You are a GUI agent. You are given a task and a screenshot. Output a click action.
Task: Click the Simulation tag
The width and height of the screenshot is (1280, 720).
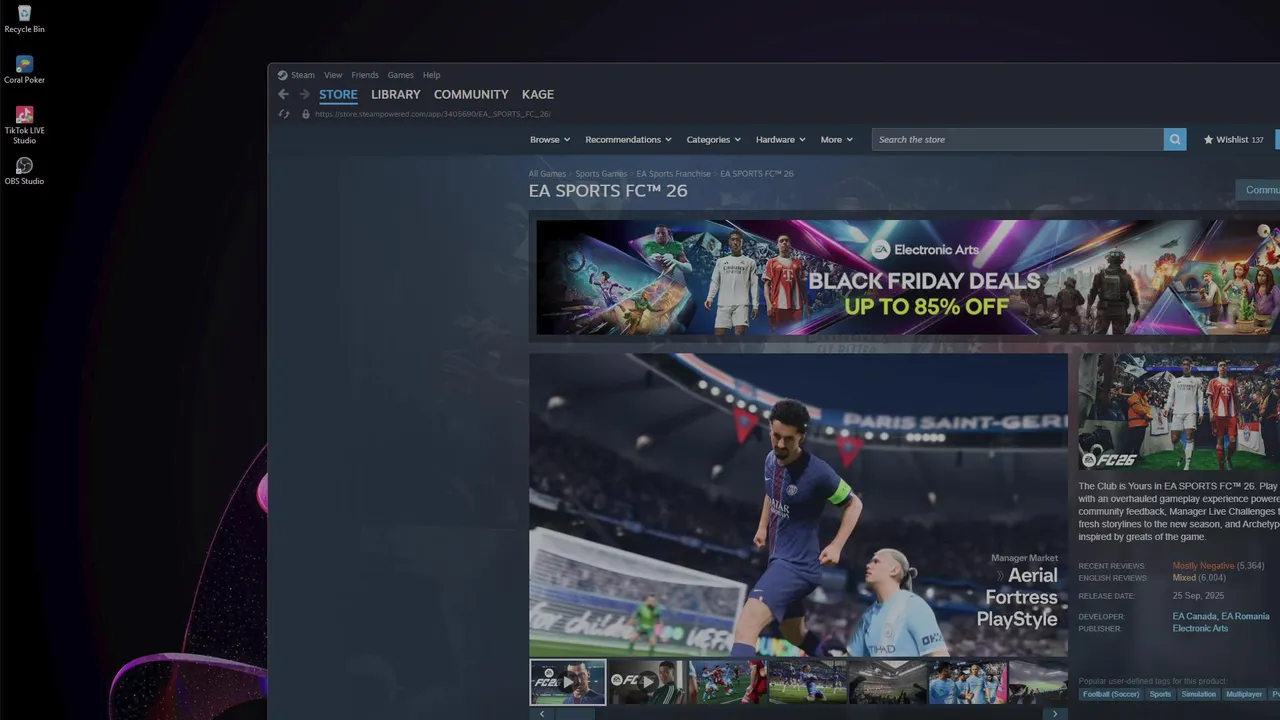[x=1198, y=694]
